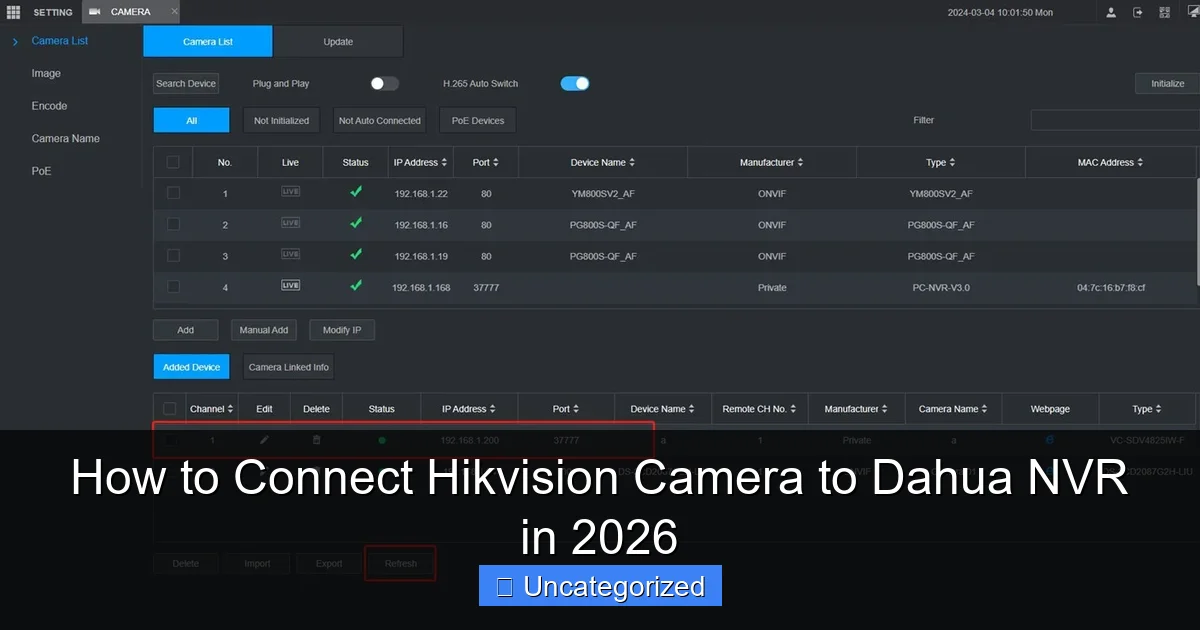Click the Live preview icon for device 1
Screen dimensions: 1200x630
pyautogui.click(x=290, y=193)
